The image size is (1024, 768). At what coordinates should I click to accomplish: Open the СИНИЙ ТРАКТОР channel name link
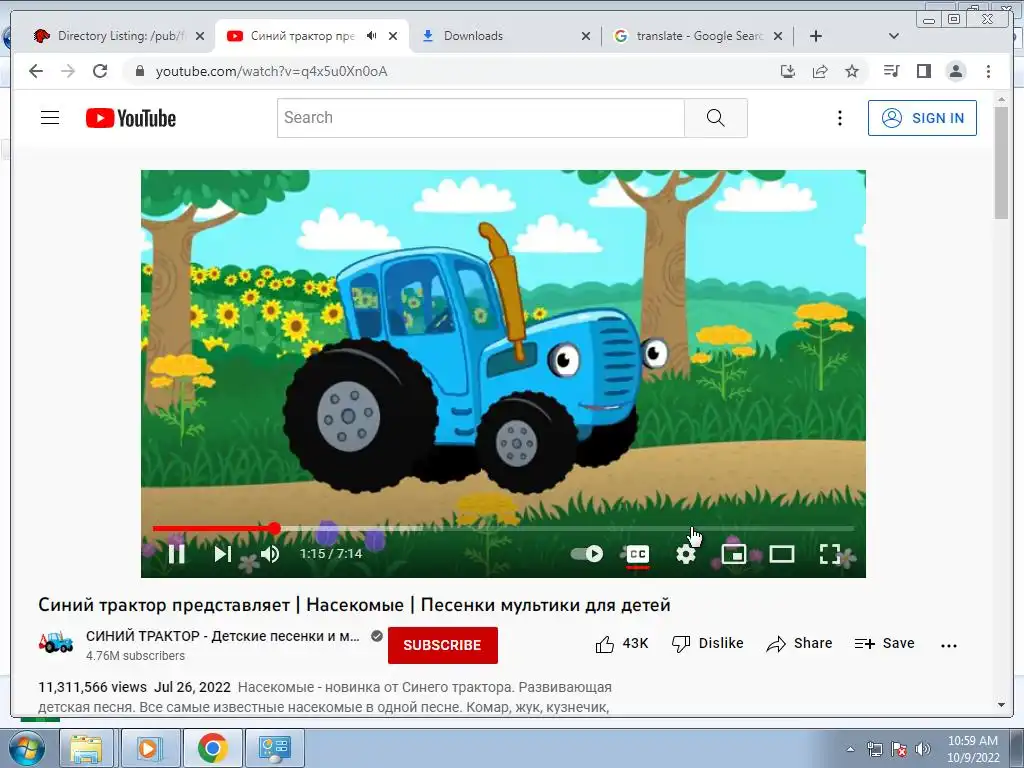223,636
